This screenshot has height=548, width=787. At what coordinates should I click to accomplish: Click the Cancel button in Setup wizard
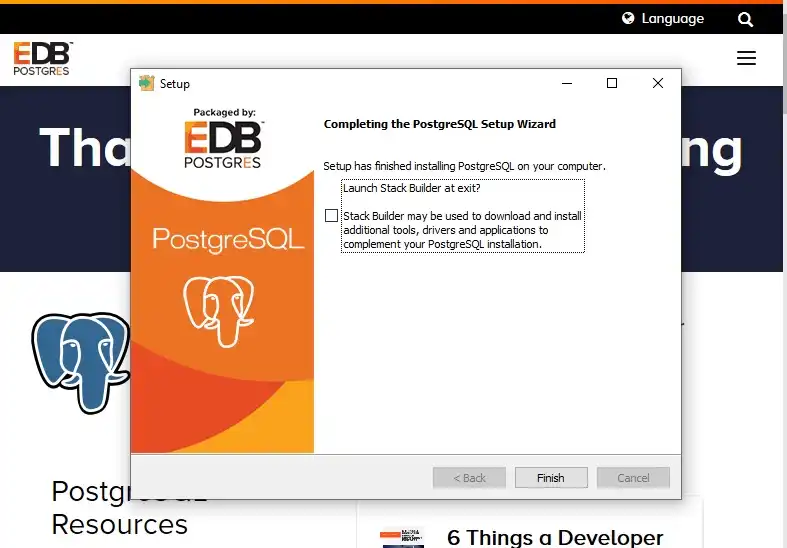pyautogui.click(x=633, y=478)
